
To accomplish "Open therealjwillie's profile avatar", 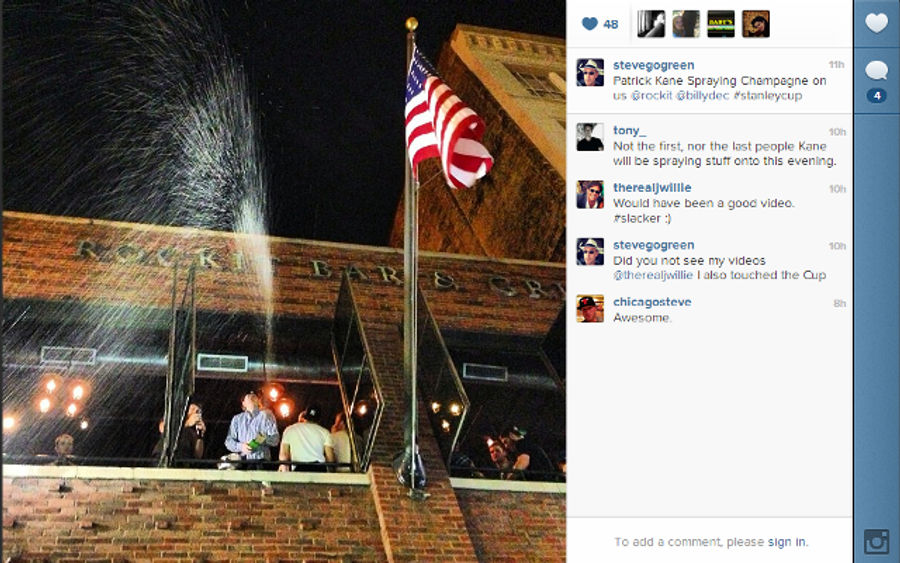I will coord(590,194).
